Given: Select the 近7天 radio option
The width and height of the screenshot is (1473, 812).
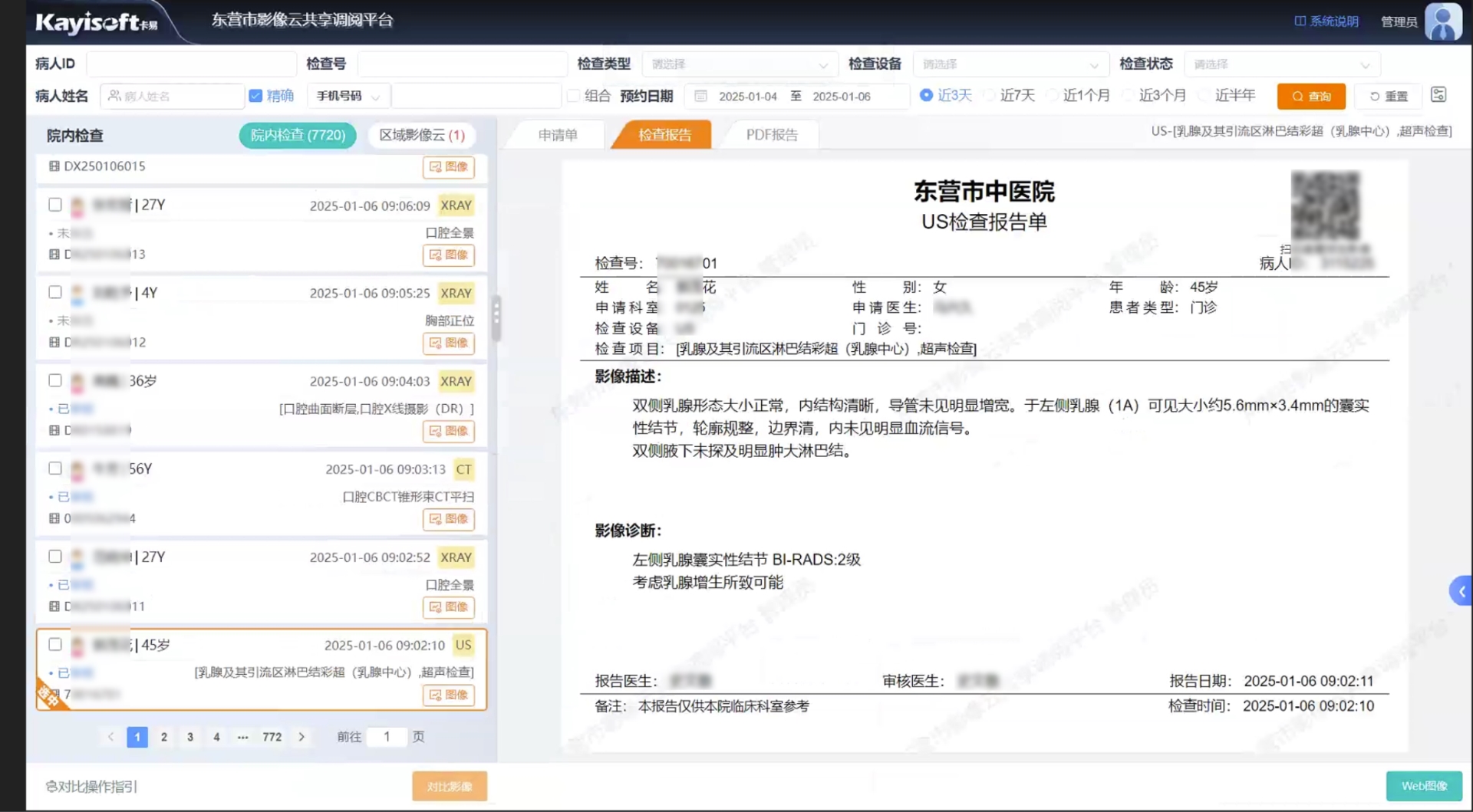Looking at the screenshot, I should tap(990, 95).
